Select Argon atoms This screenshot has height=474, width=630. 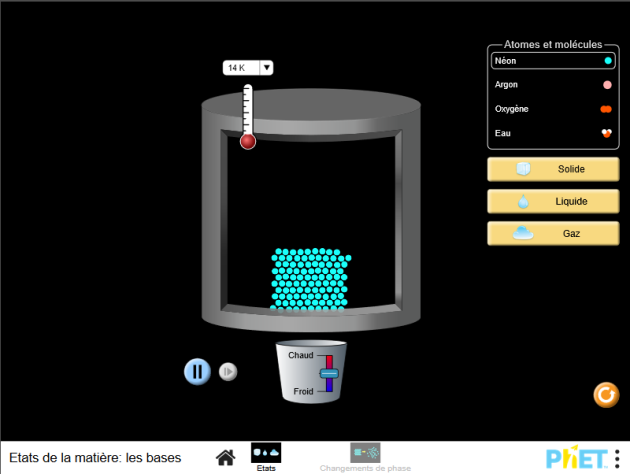tap(553, 85)
